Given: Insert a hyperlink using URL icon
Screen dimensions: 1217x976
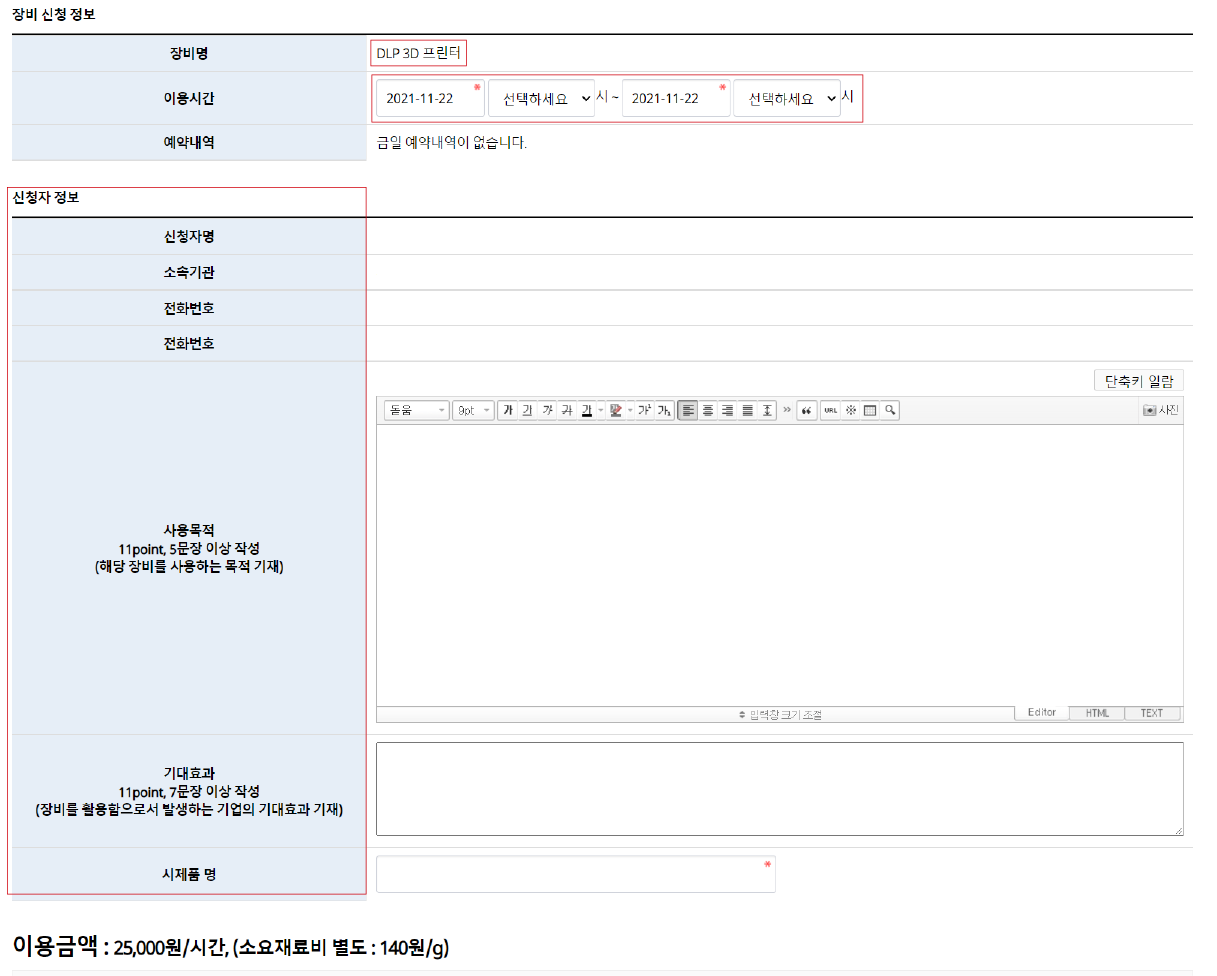Looking at the screenshot, I should point(830,410).
